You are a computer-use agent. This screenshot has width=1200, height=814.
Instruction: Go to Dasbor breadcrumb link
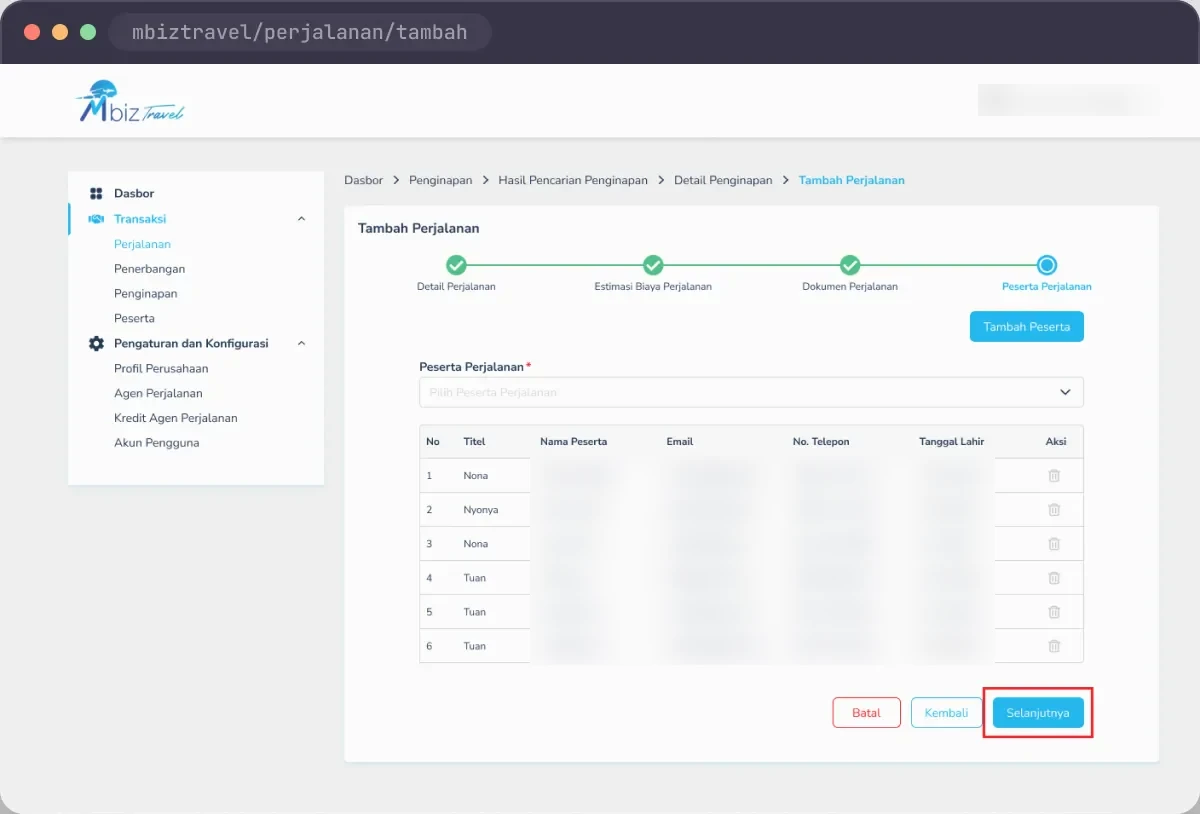tap(363, 180)
